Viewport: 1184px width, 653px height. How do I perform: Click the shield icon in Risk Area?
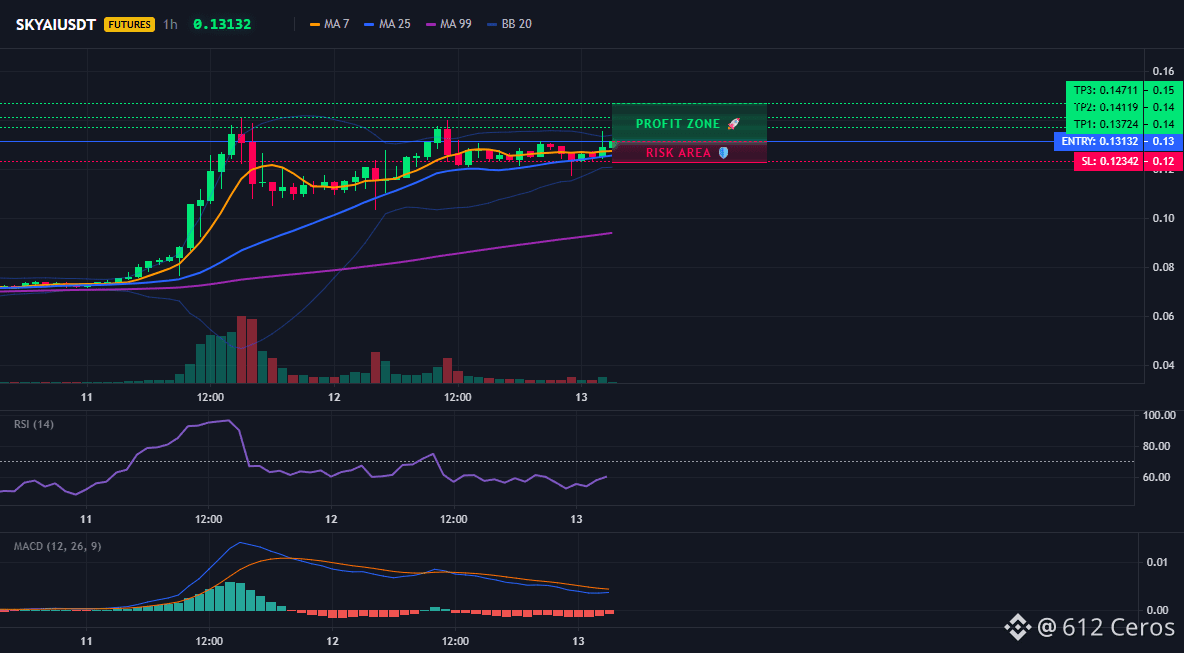(723, 152)
